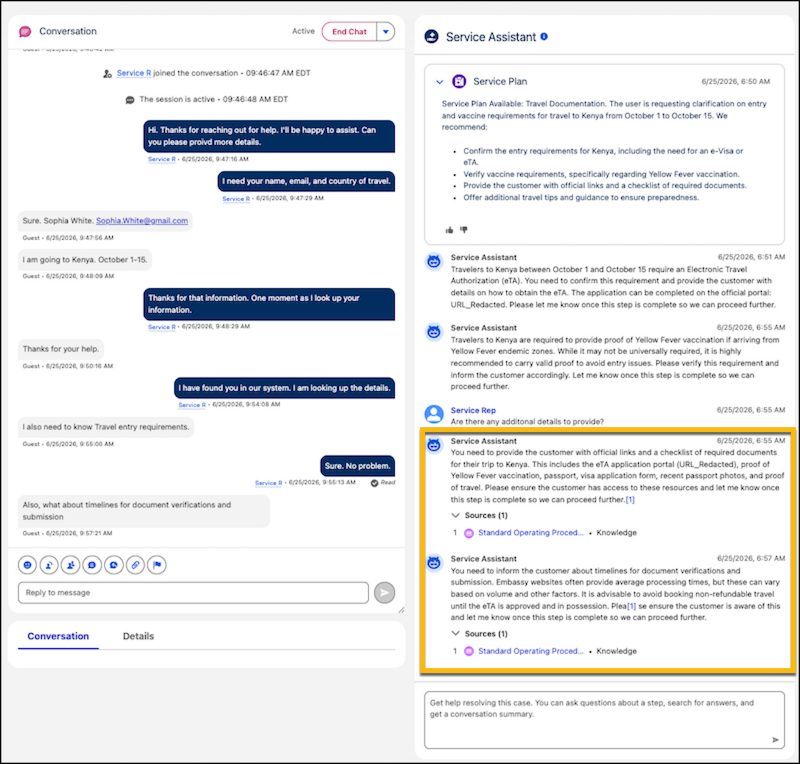The width and height of the screenshot is (800, 764).
Task: Click the Service Assistant header avatar icon
Action: tap(432, 37)
